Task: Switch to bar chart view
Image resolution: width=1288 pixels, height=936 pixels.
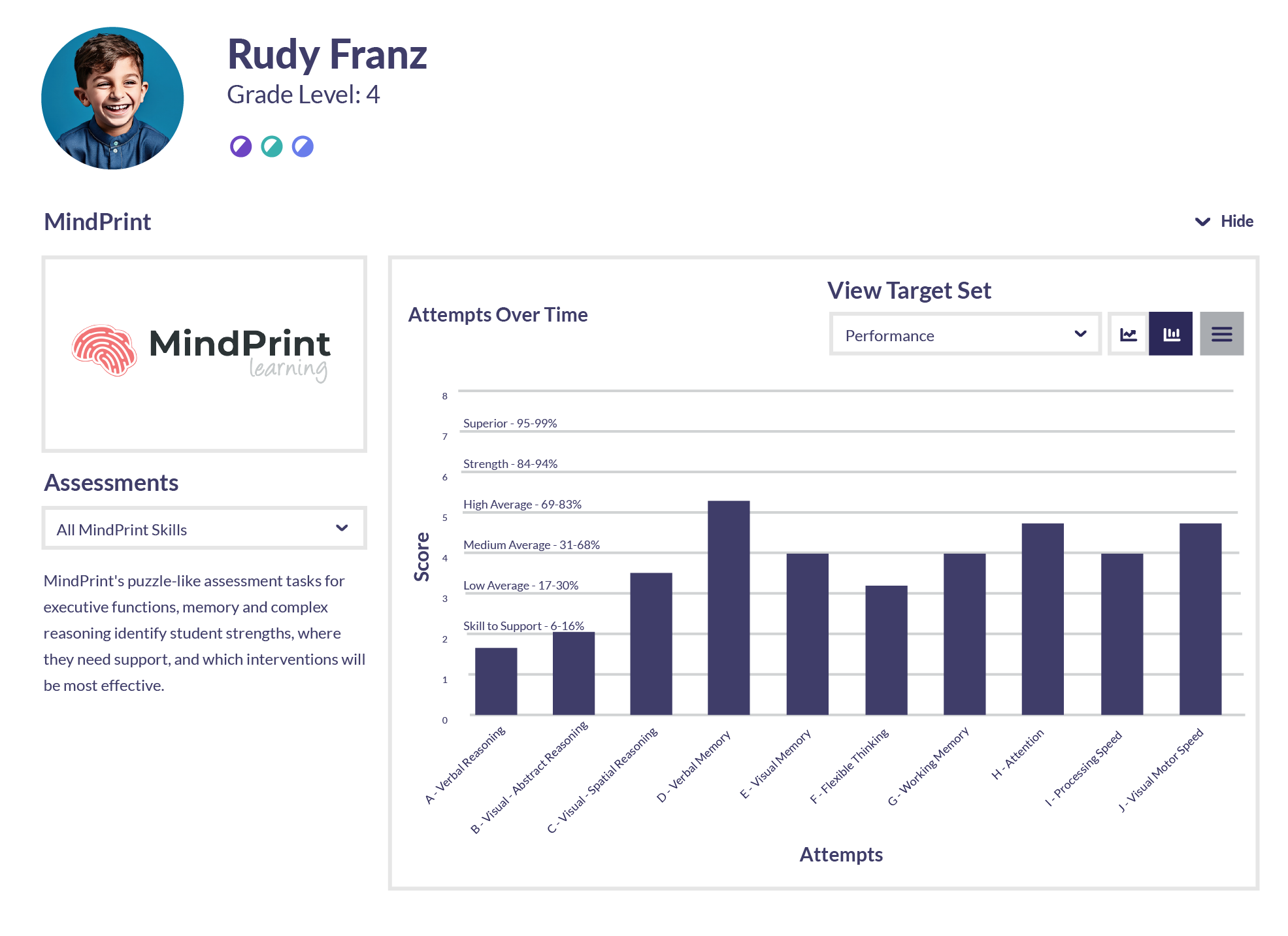Action: [x=1170, y=334]
